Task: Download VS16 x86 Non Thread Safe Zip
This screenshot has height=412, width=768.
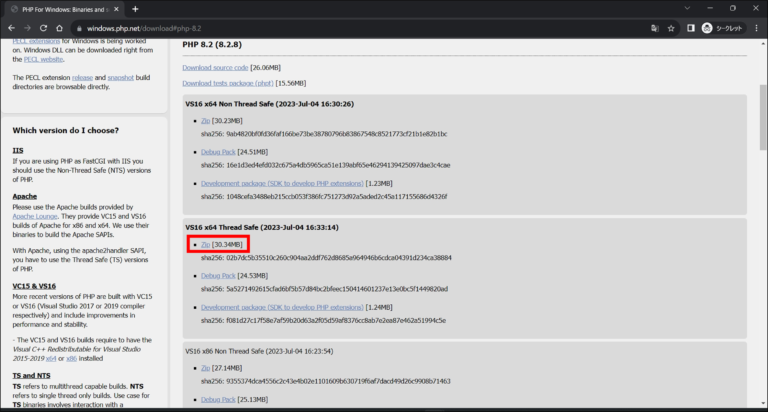Action: click(205, 368)
